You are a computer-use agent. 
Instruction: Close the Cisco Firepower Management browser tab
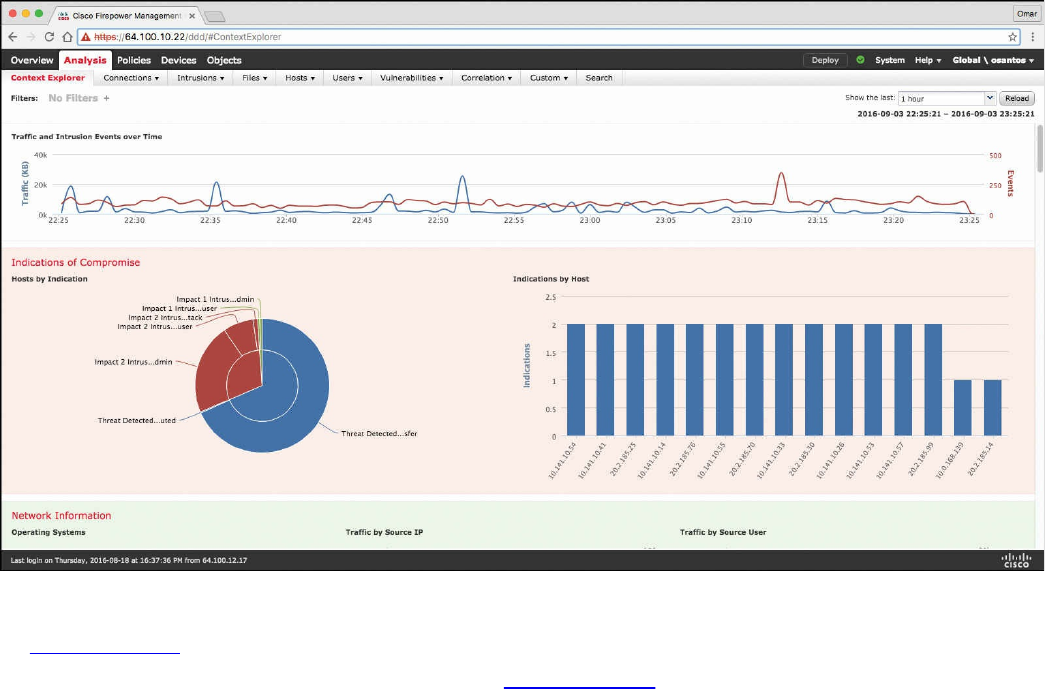(193, 15)
